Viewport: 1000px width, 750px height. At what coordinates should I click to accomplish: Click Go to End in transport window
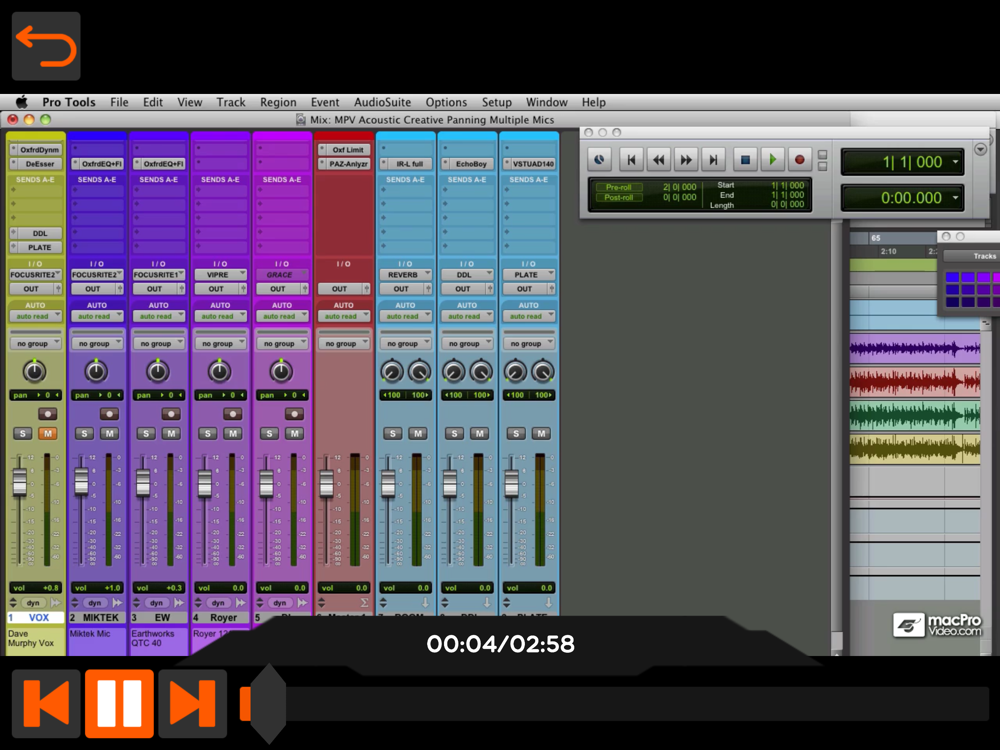coord(714,159)
